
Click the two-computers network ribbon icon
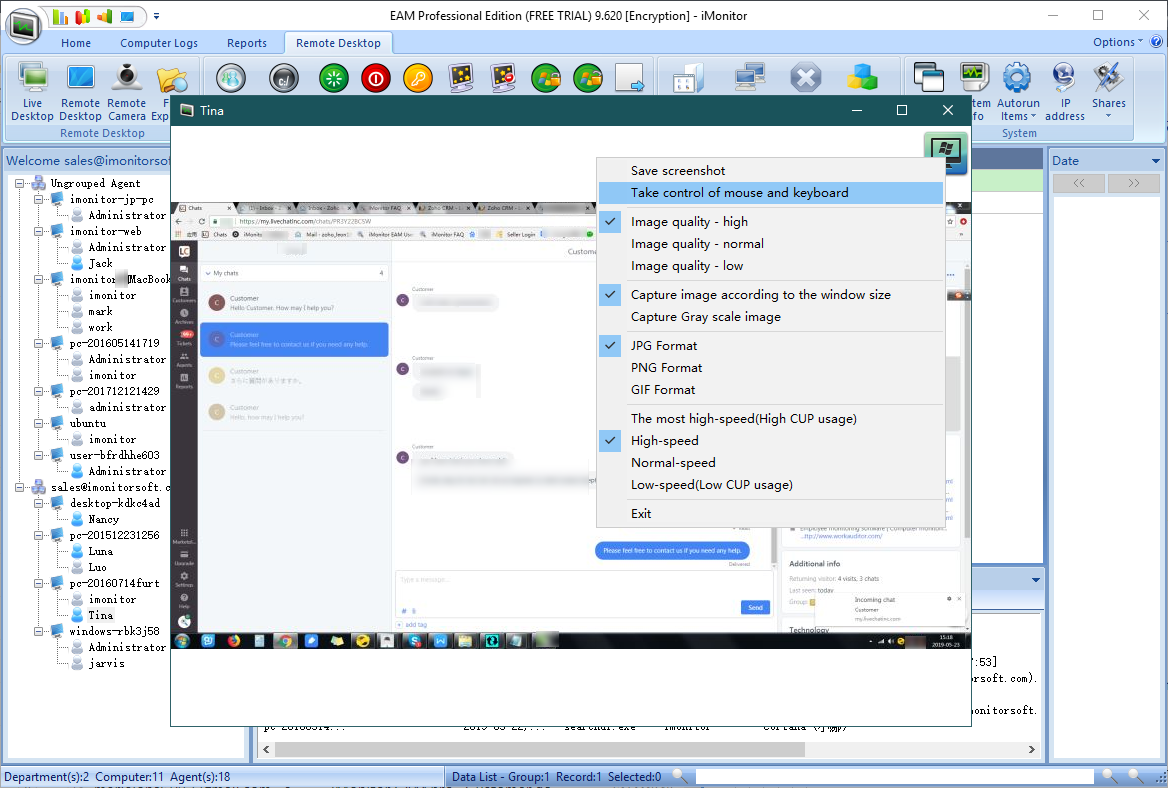[749, 78]
